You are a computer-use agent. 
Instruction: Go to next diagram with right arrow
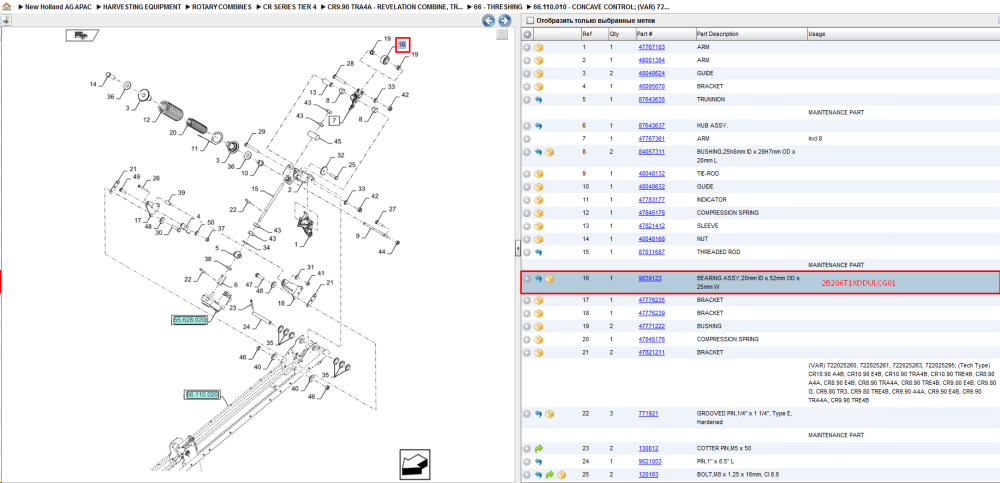[503, 21]
